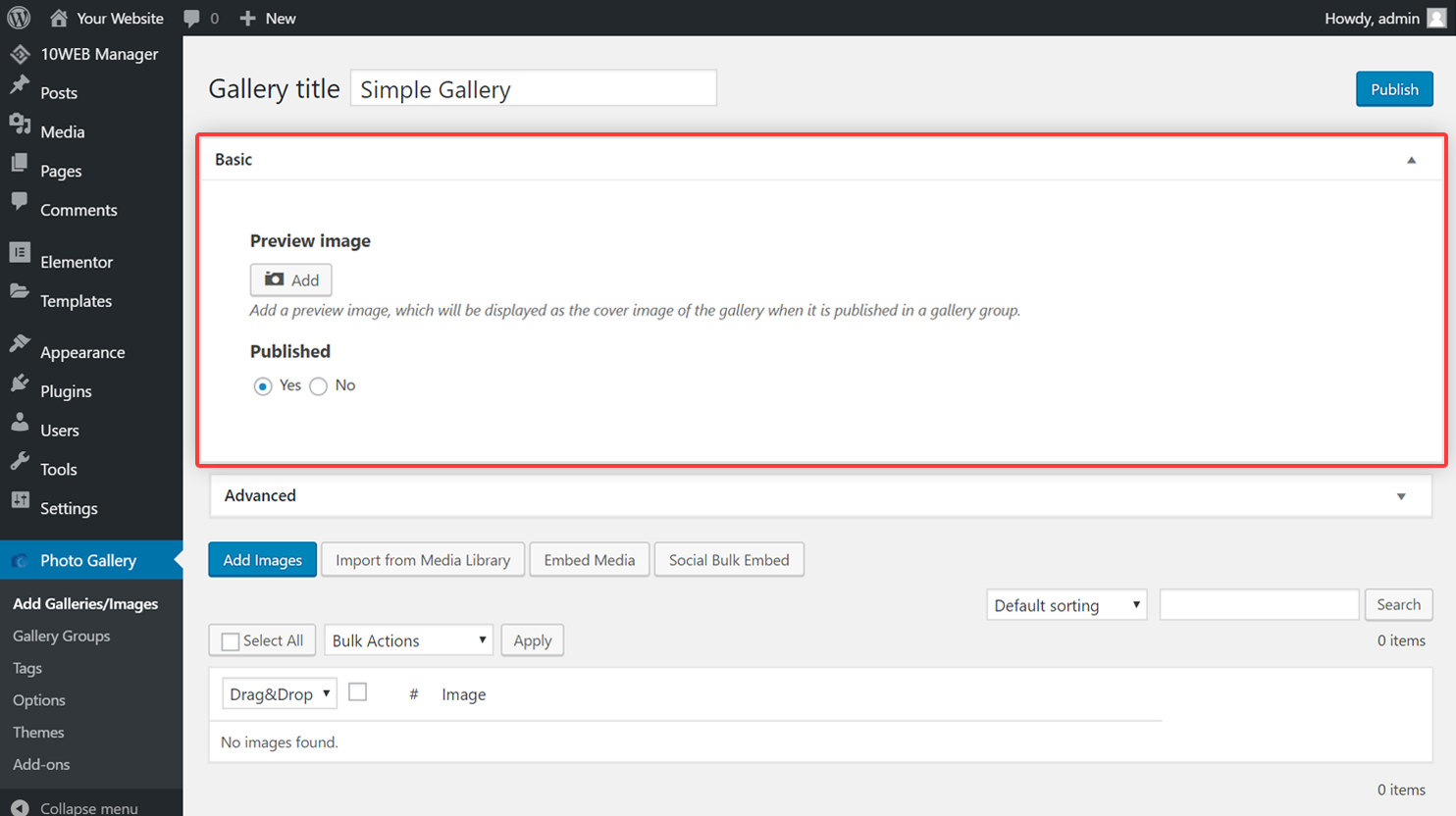Click the admin avatar icon
1456x816 pixels.
1436,18
